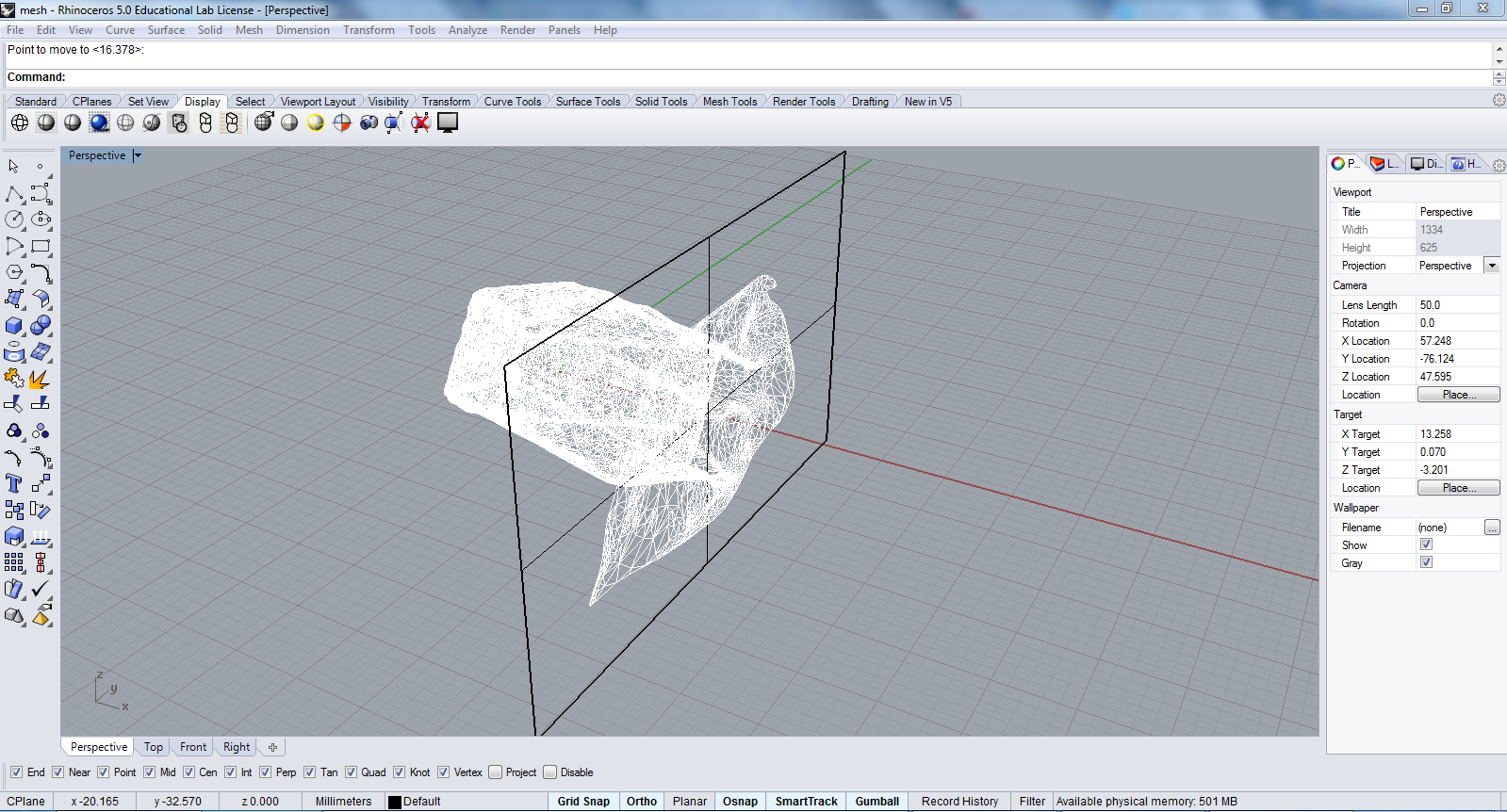The height and width of the screenshot is (812, 1507).
Task: Uncheck the Wallpaper Gray checkbox
Action: pyautogui.click(x=1426, y=562)
